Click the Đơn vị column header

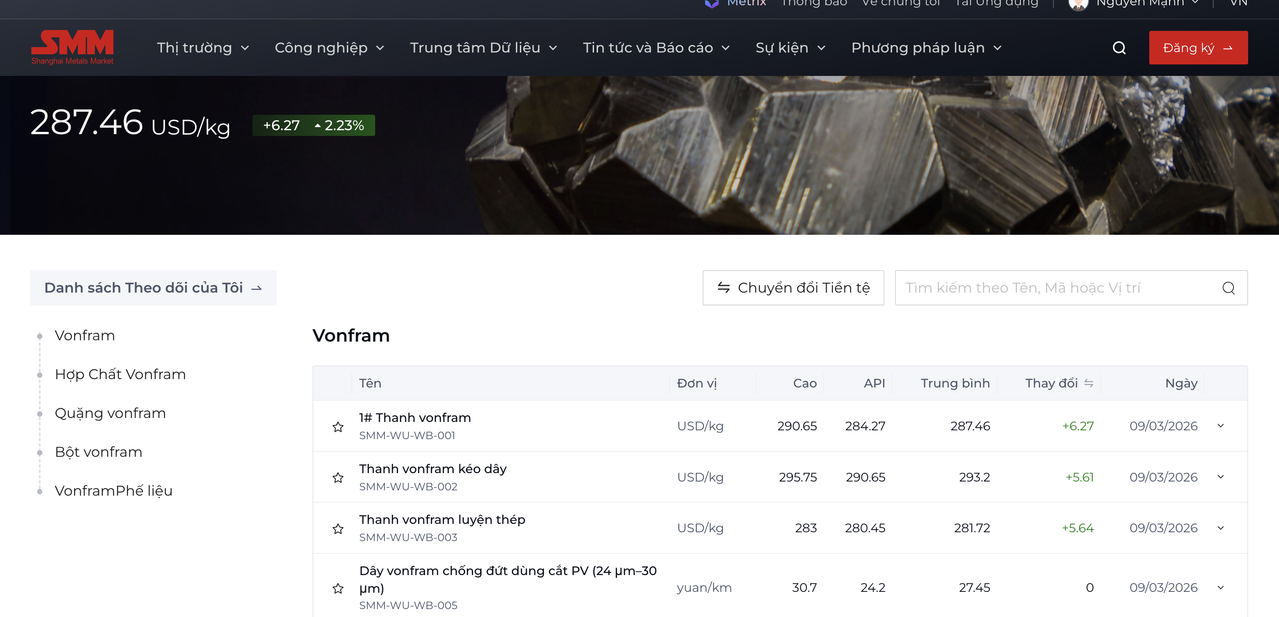pos(697,384)
